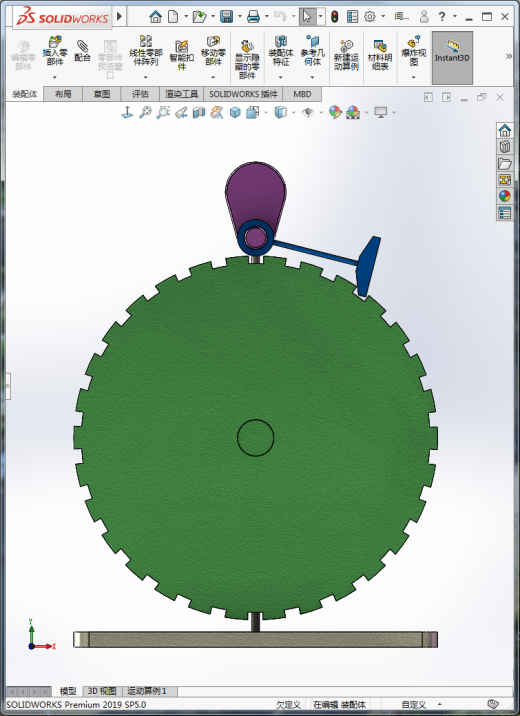Expand the Save button dropdown arrow
The height and width of the screenshot is (716, 520).
(x=239, y=17)
